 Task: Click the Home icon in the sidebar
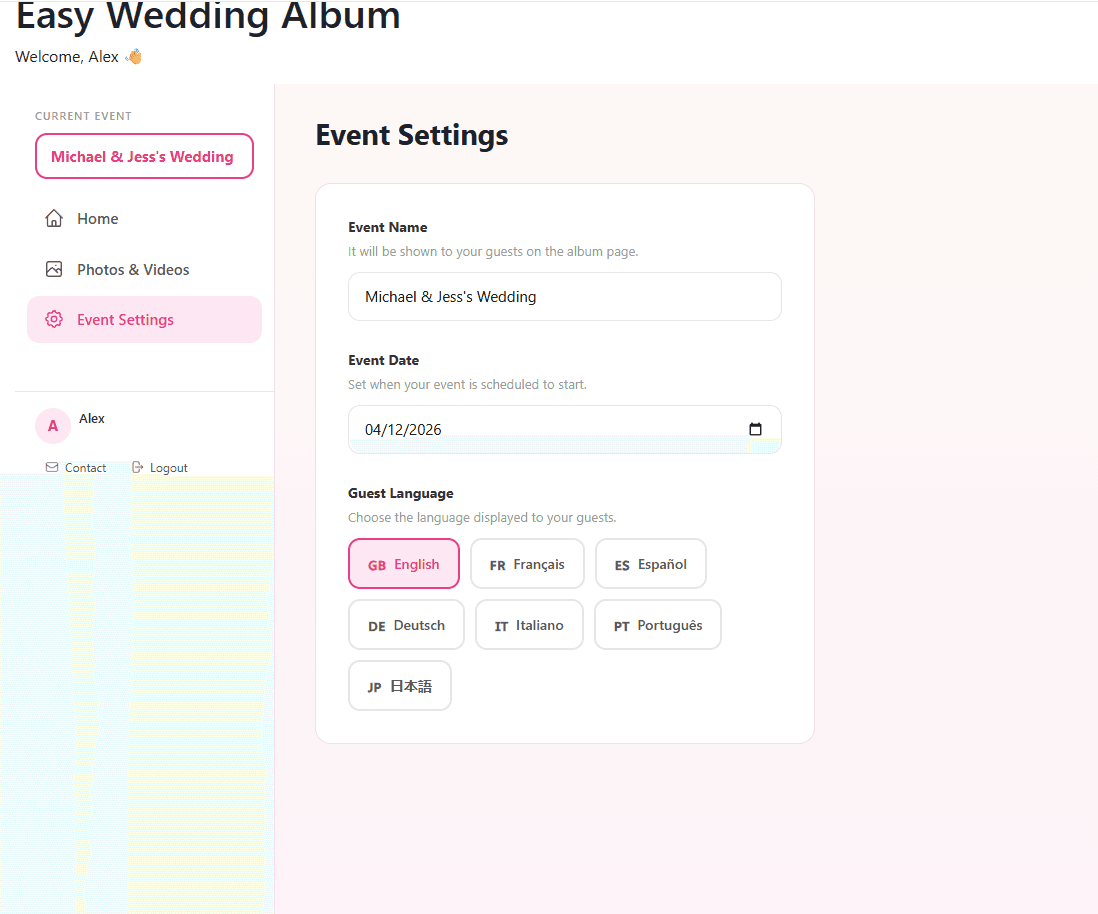tap(54, 218)
